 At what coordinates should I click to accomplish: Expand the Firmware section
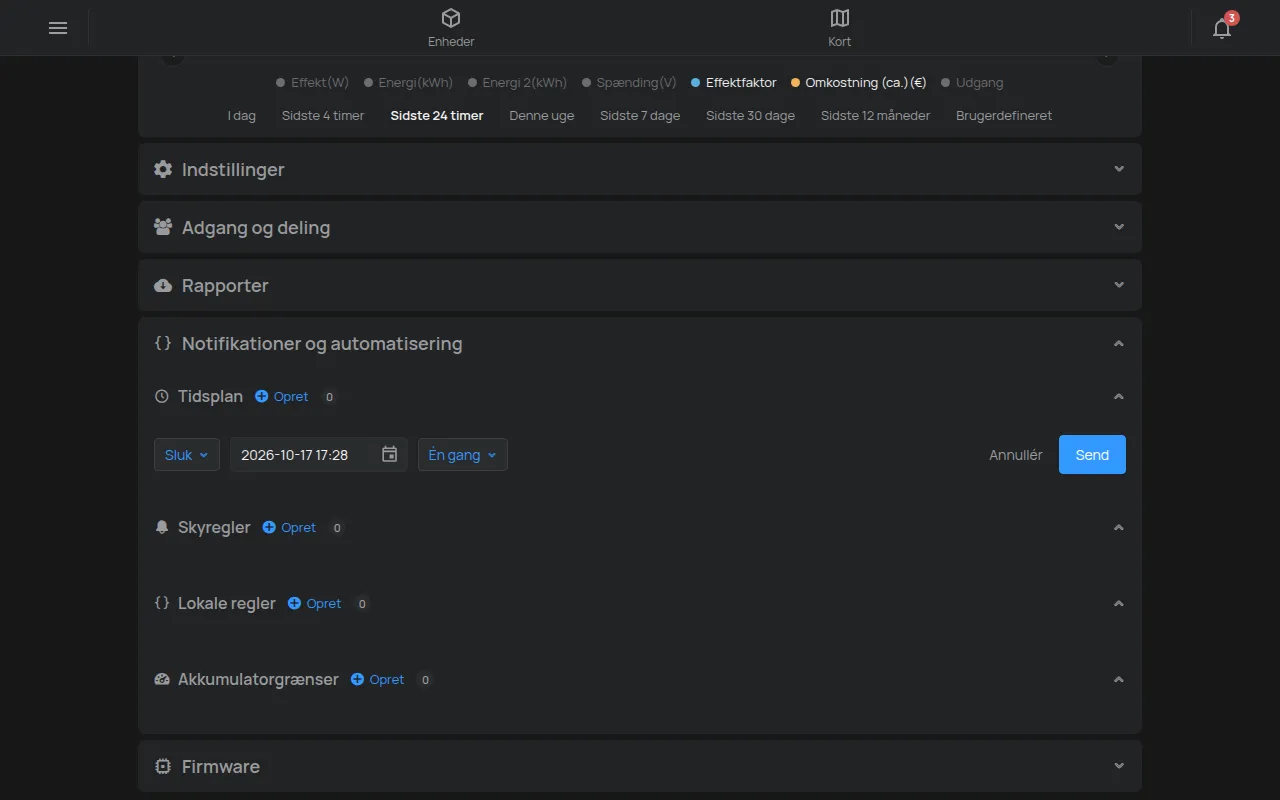click(640, 767)
